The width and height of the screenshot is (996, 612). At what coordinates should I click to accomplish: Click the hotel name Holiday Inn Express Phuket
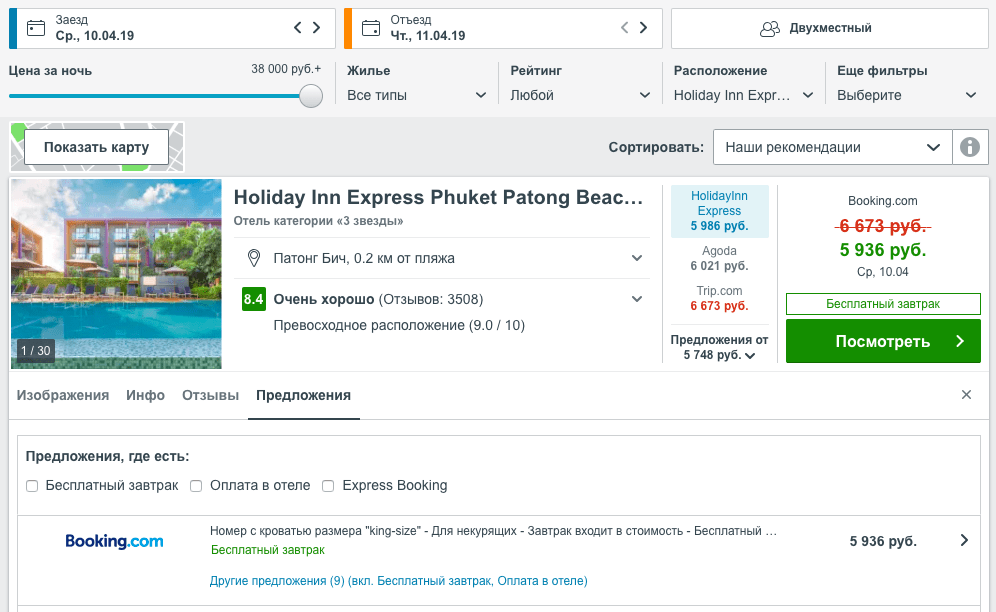438,198
